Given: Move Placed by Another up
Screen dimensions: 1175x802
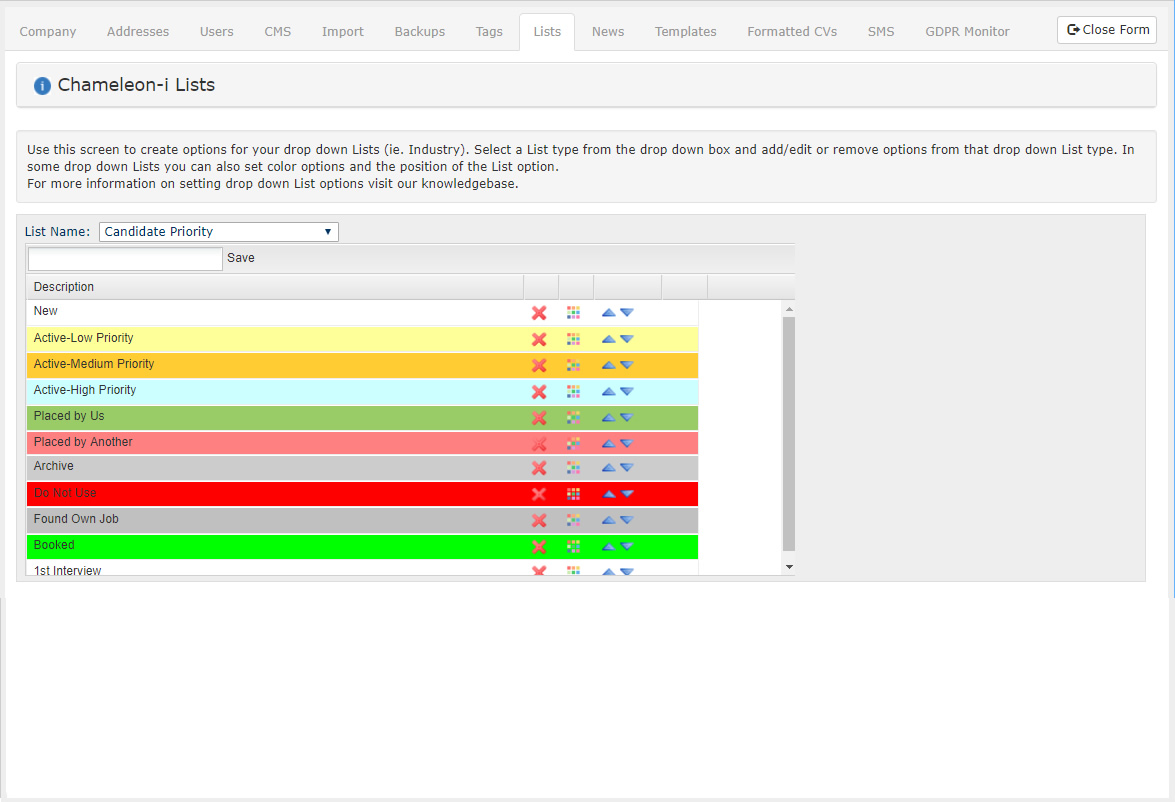Looking at the screenshot, I should pyautogui.click(x=608, y=444).
